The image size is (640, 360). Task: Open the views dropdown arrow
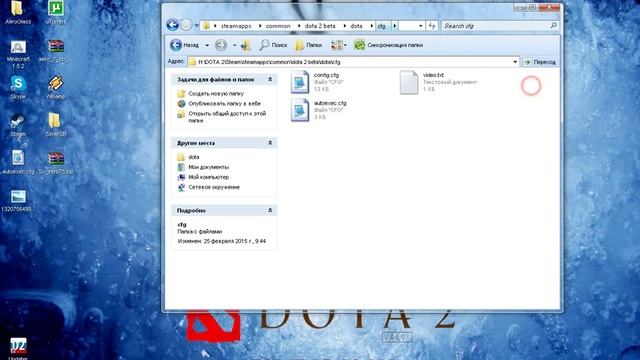[x=345, y=45]
